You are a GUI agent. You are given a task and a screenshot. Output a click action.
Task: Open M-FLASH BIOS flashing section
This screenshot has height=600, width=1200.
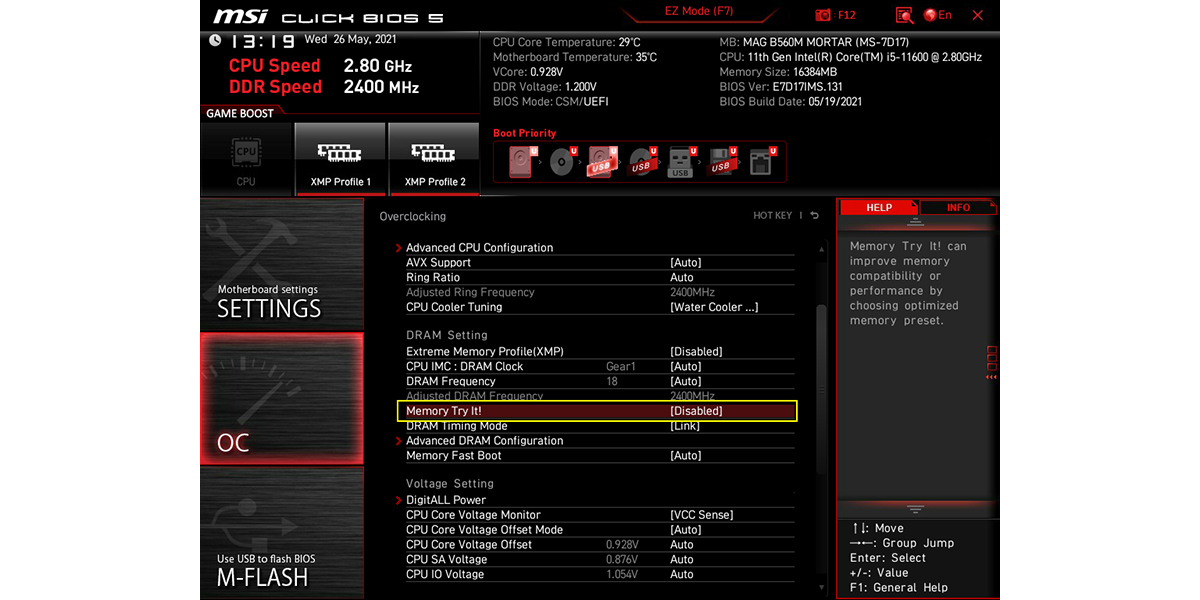[x=282, y=533]
